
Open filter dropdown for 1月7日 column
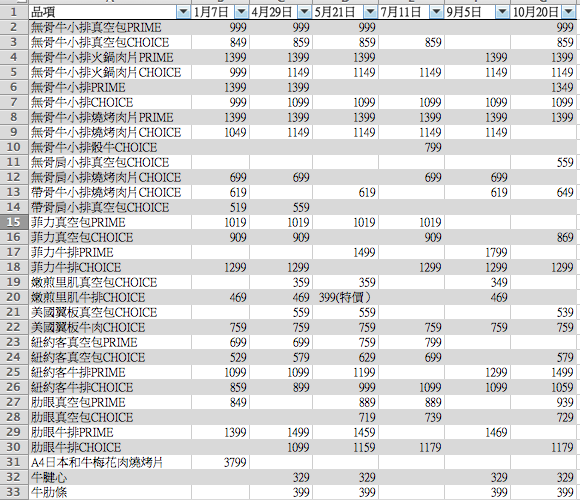pyautogui.click(x=241, y=13)
